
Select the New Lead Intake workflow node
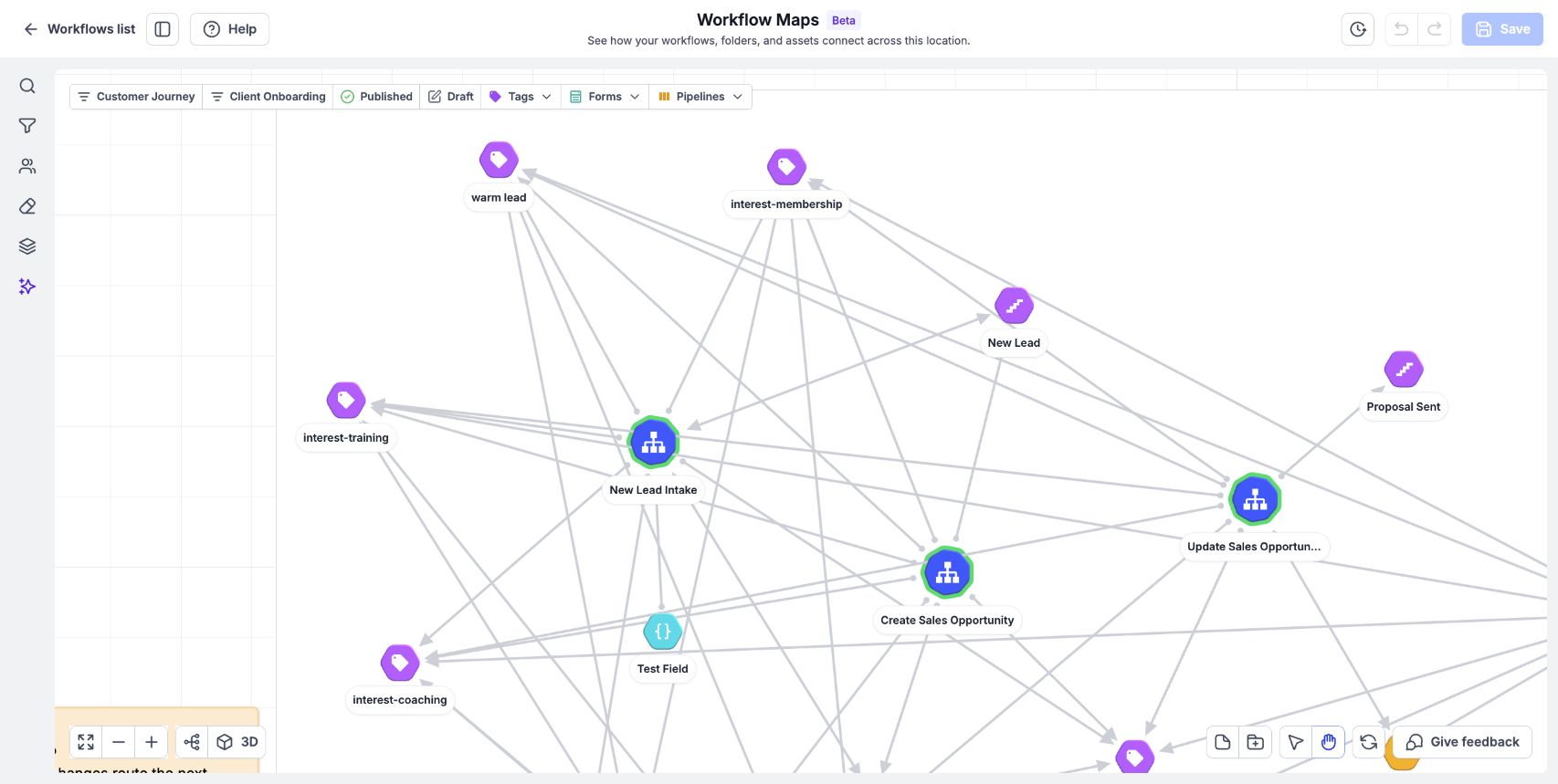click(653, 443)
